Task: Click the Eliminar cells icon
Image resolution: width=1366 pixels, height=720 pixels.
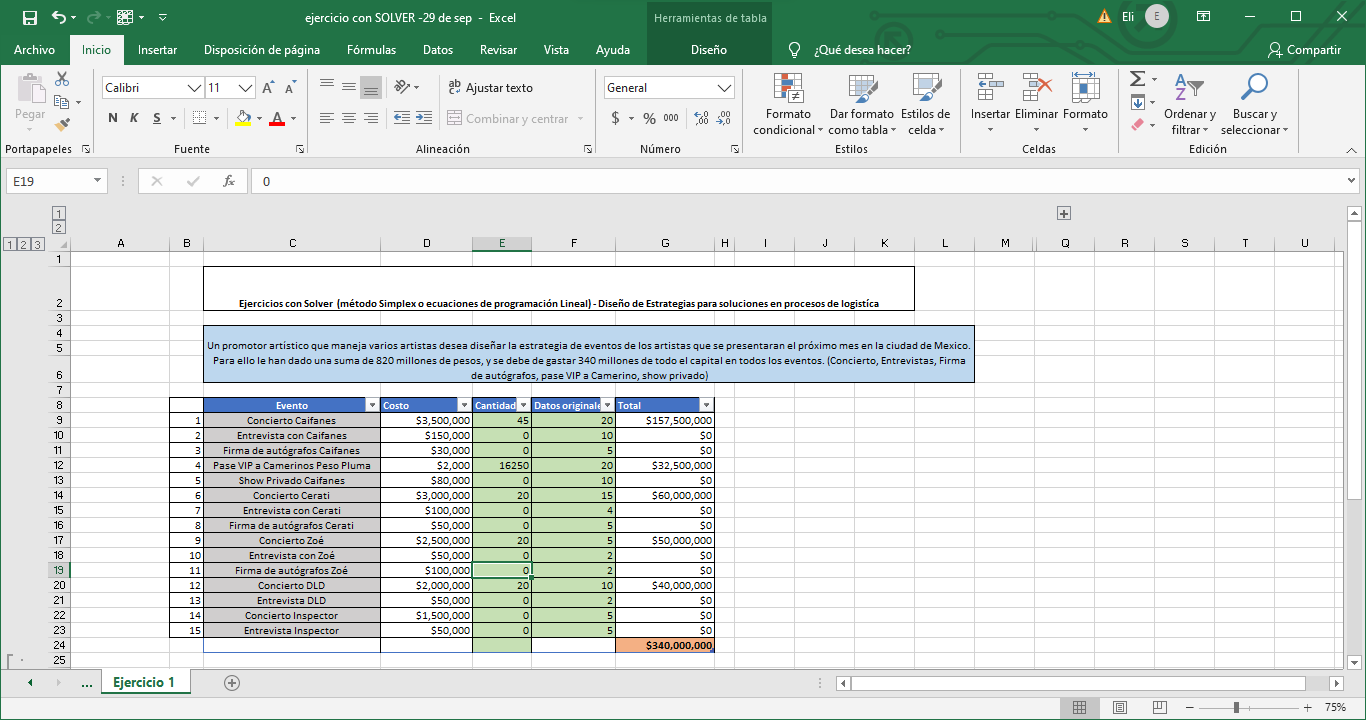Action: pyautogui.click(x=1036, y=88)
